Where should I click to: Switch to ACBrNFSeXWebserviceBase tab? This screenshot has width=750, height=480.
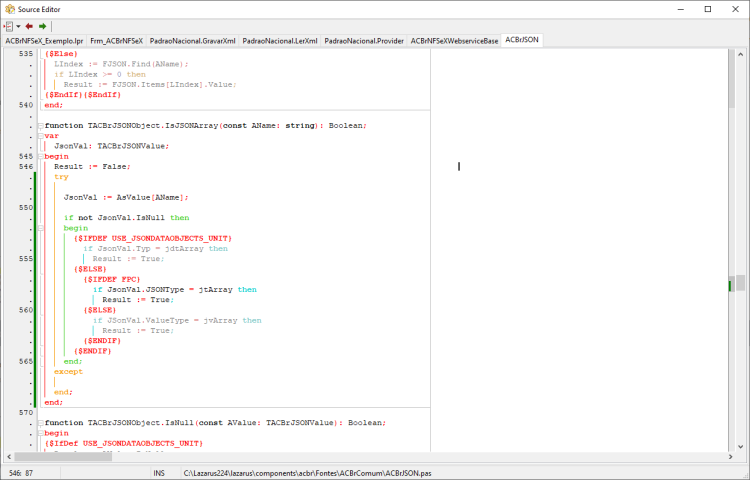[x=454, y=41]
